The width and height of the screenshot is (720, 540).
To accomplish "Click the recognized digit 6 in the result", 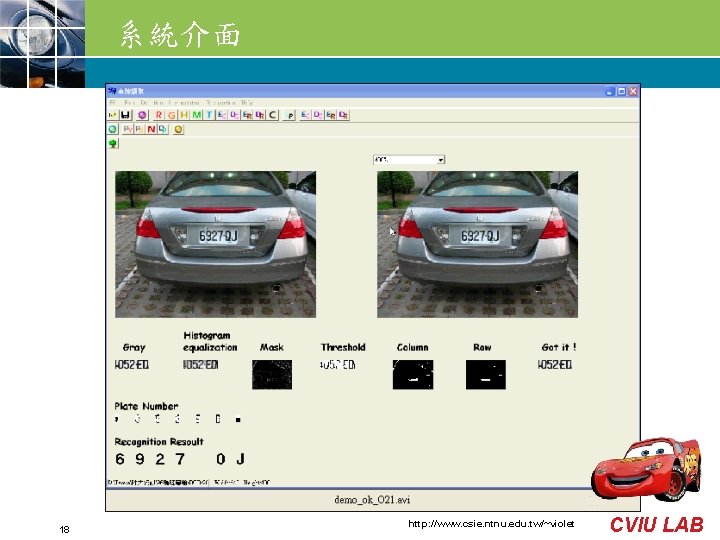I will click(120, 459).
